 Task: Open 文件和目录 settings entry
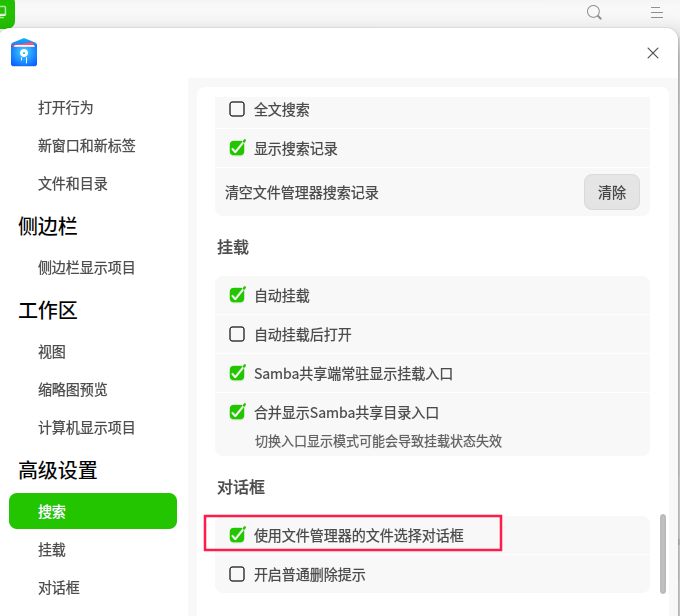[x=72, y=184]
